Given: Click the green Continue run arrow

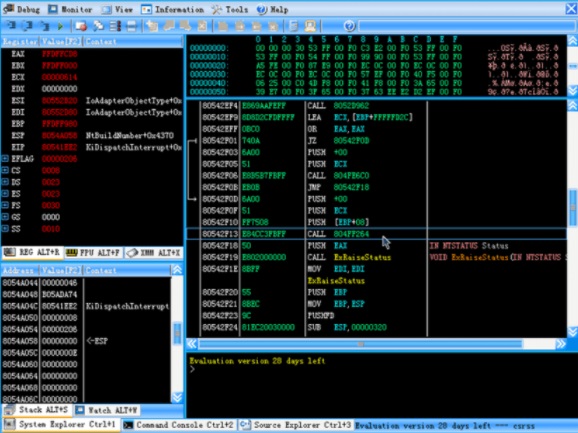Looking at the screenshot, I should pyautogui.click(x=60, y=26).
